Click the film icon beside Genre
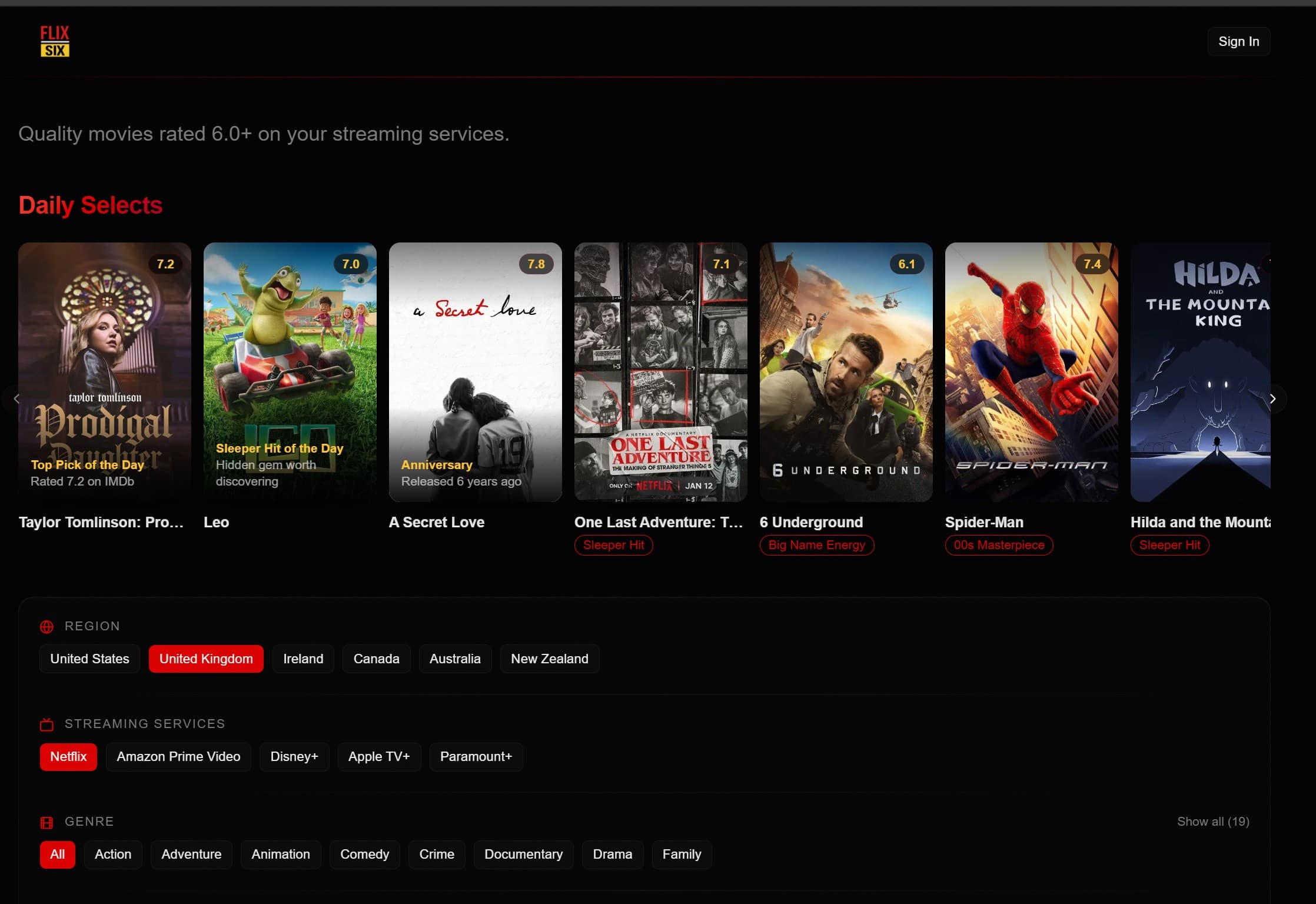This screenshot has width=1316, height=904. pos(46,822)
